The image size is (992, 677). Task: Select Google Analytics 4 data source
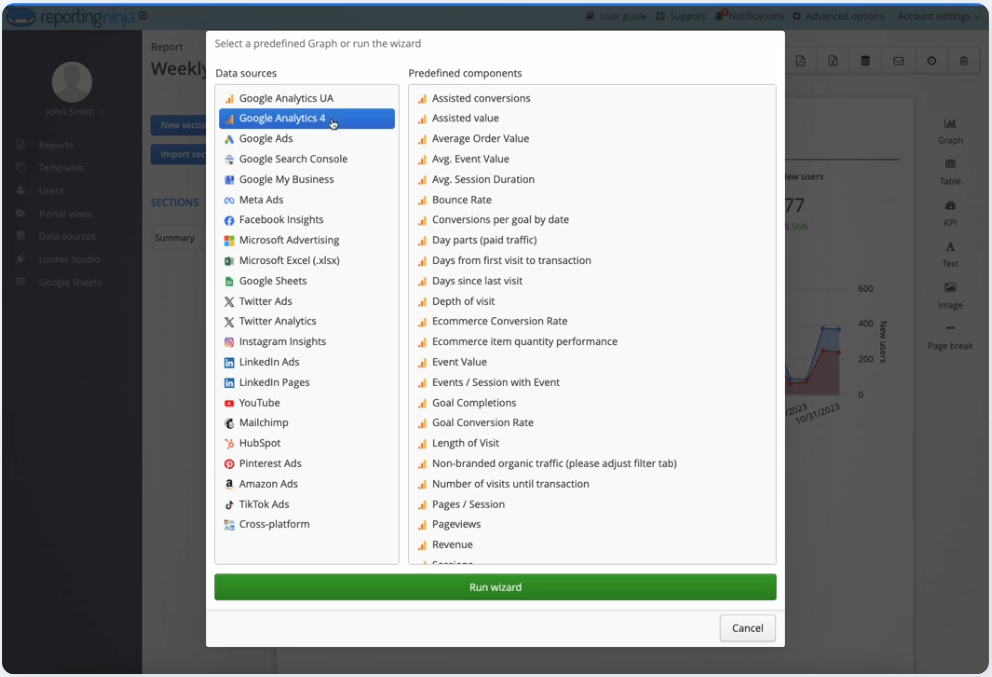point(307,118)
